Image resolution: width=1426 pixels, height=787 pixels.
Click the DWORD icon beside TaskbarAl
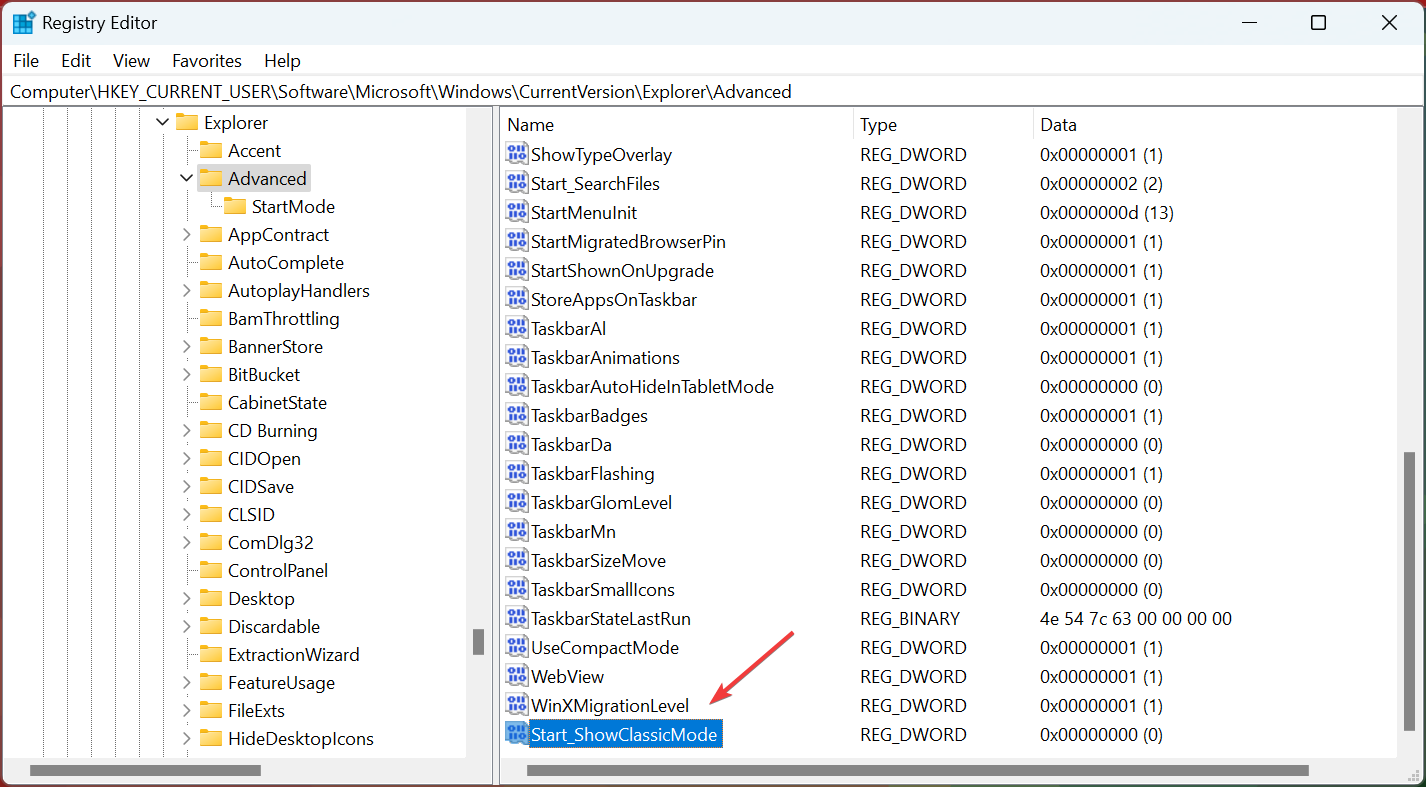[x=516, y=328]
